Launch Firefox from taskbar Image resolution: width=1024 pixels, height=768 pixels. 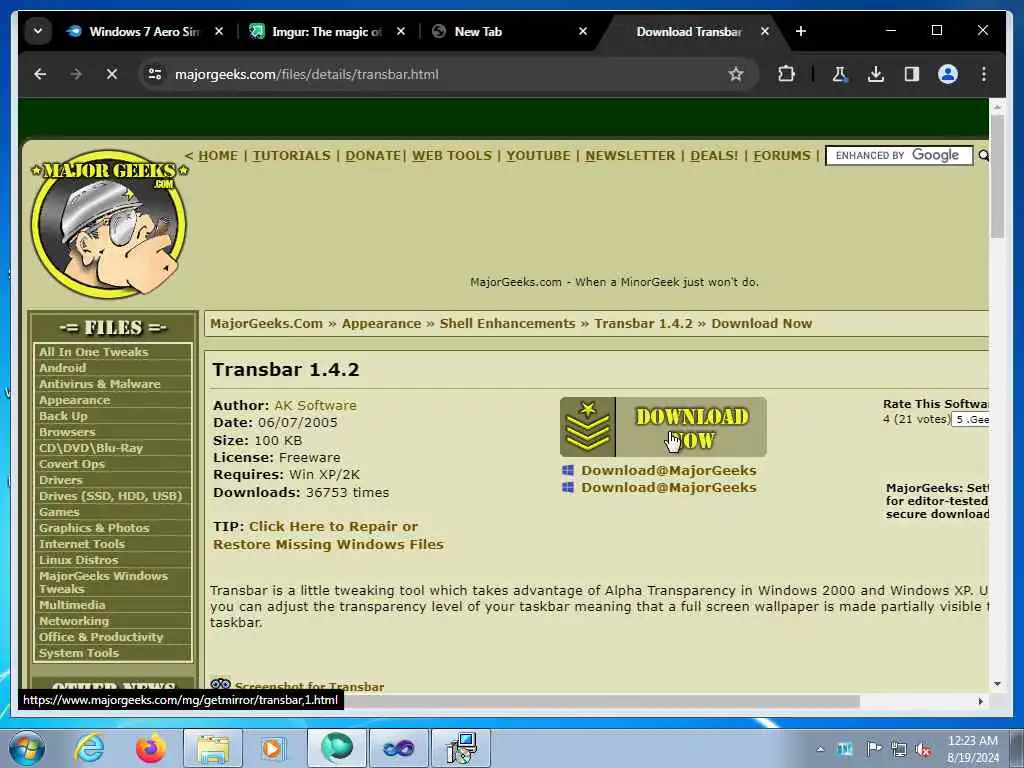point(151,748)
